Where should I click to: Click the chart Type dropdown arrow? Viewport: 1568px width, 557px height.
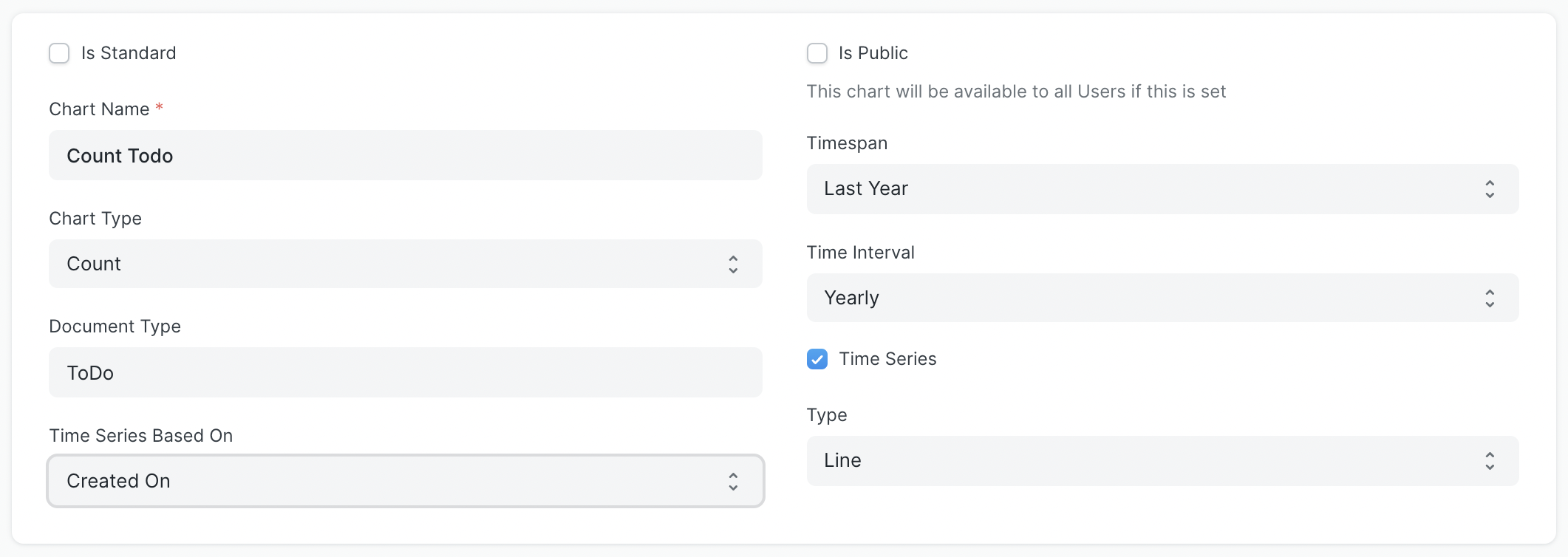coord(1490,461)
